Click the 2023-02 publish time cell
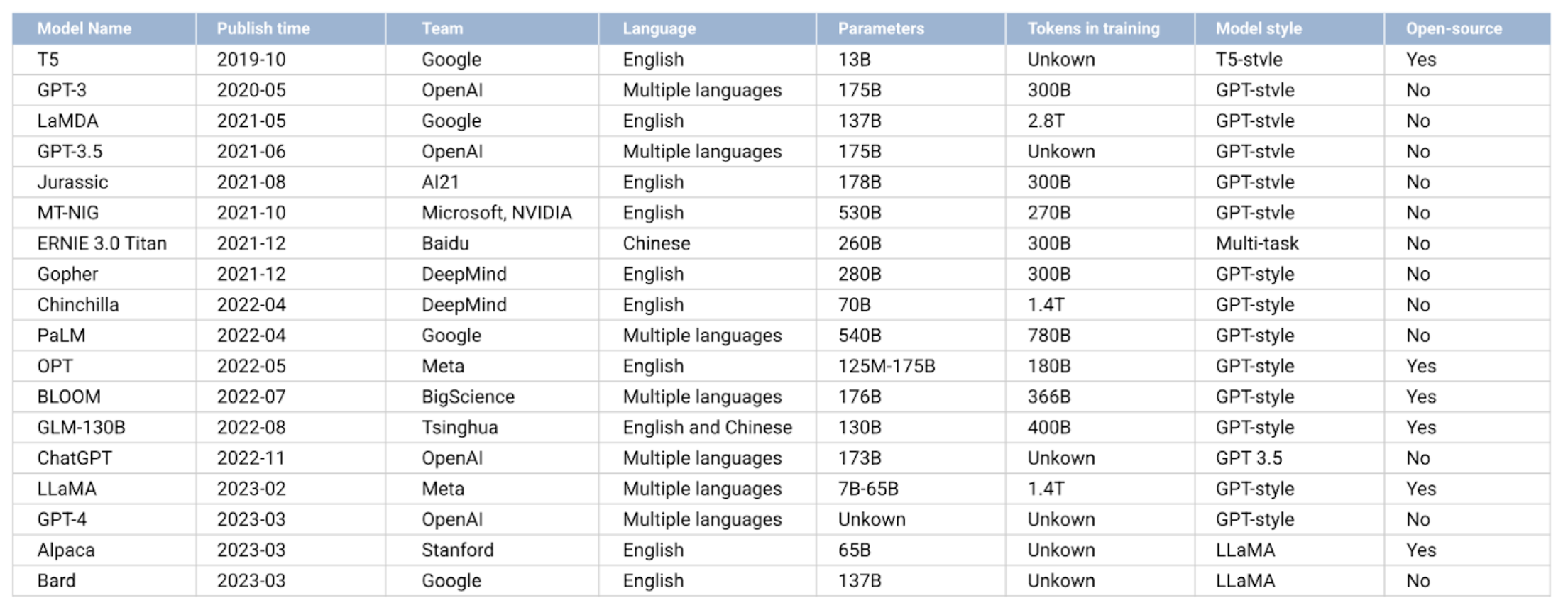1568x615 pixels. pyautogui.click(x=291, y=489)
